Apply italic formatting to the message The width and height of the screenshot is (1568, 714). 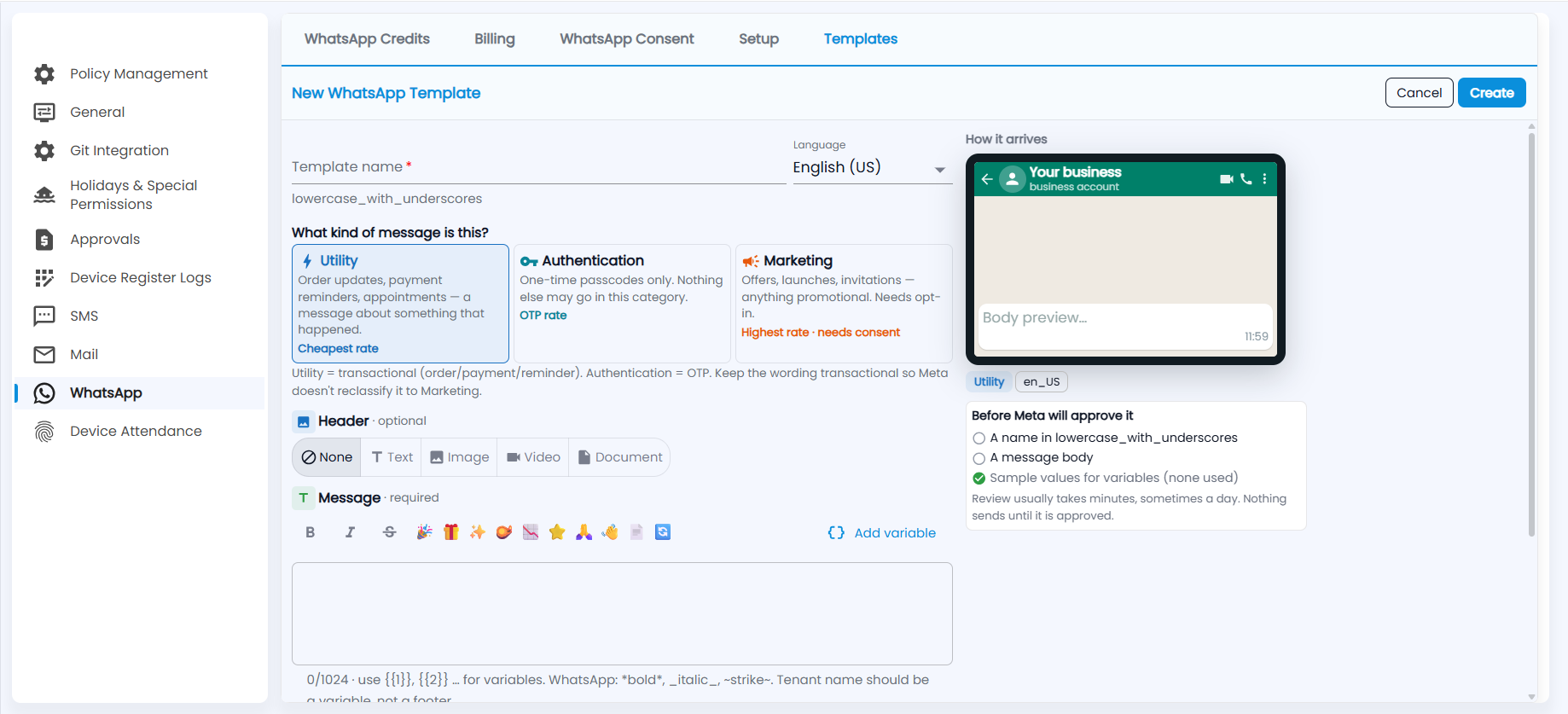point(350,532)
